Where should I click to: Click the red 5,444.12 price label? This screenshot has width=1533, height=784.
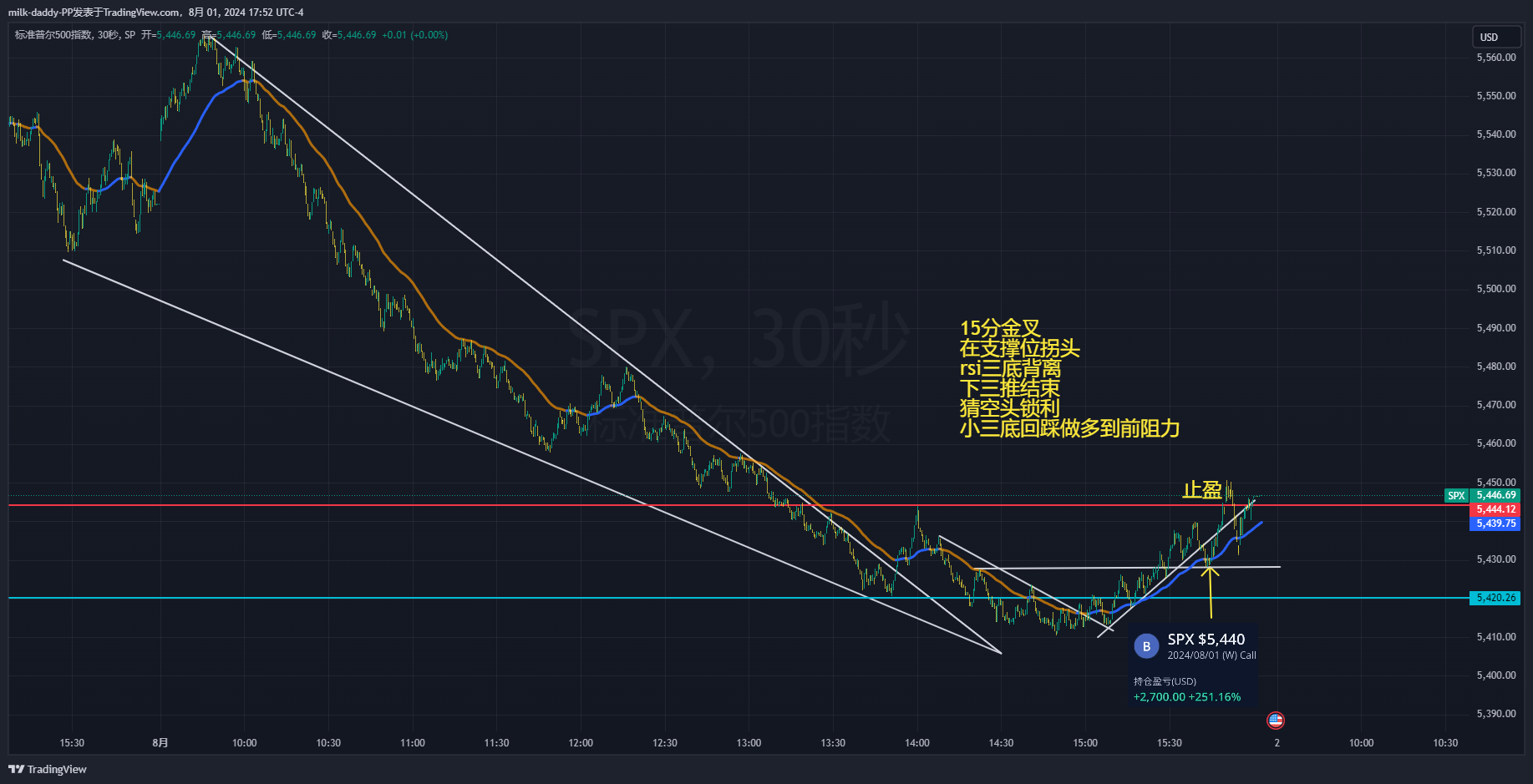pyautogui.click(x=1495, y=509)
